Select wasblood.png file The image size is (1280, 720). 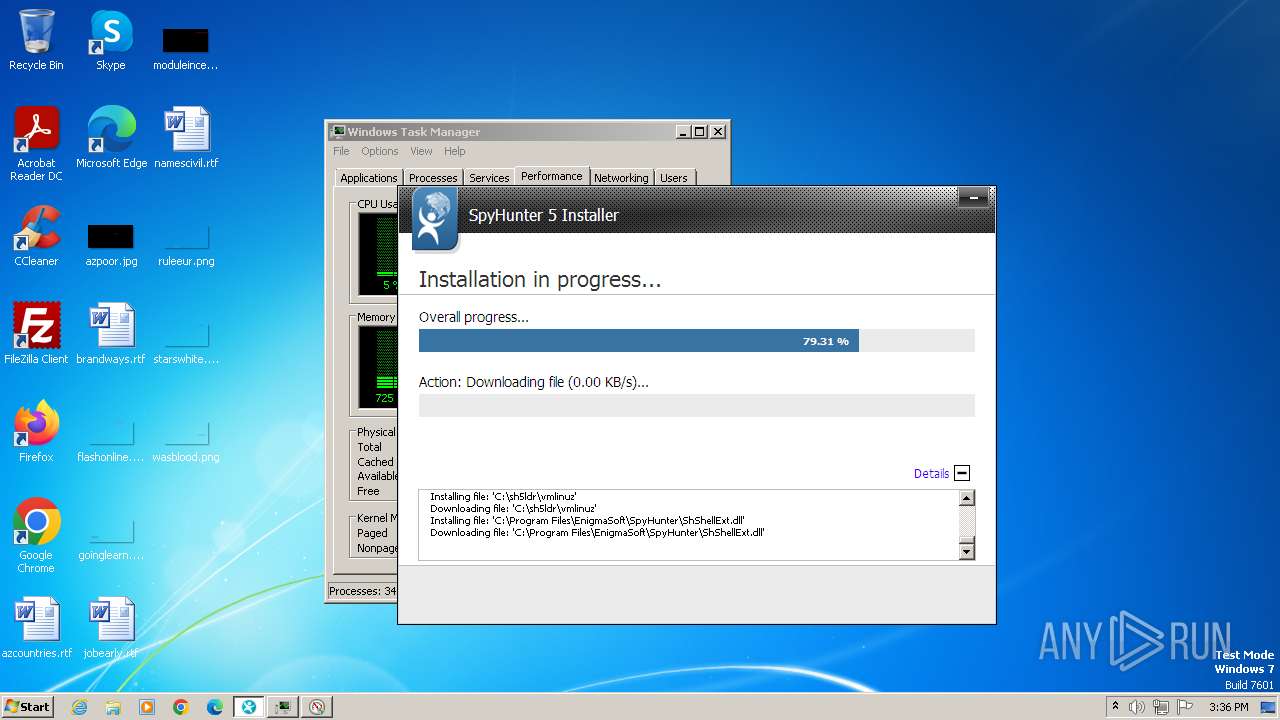pyautogui.click(x=186, y=441)
